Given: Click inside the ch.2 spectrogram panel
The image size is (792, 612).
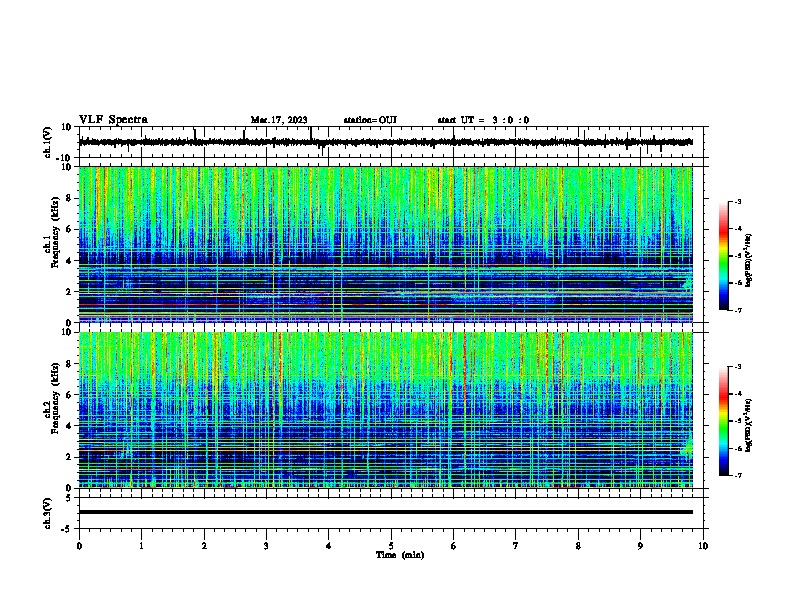Looking at the screenshot, I should [386, 410].
